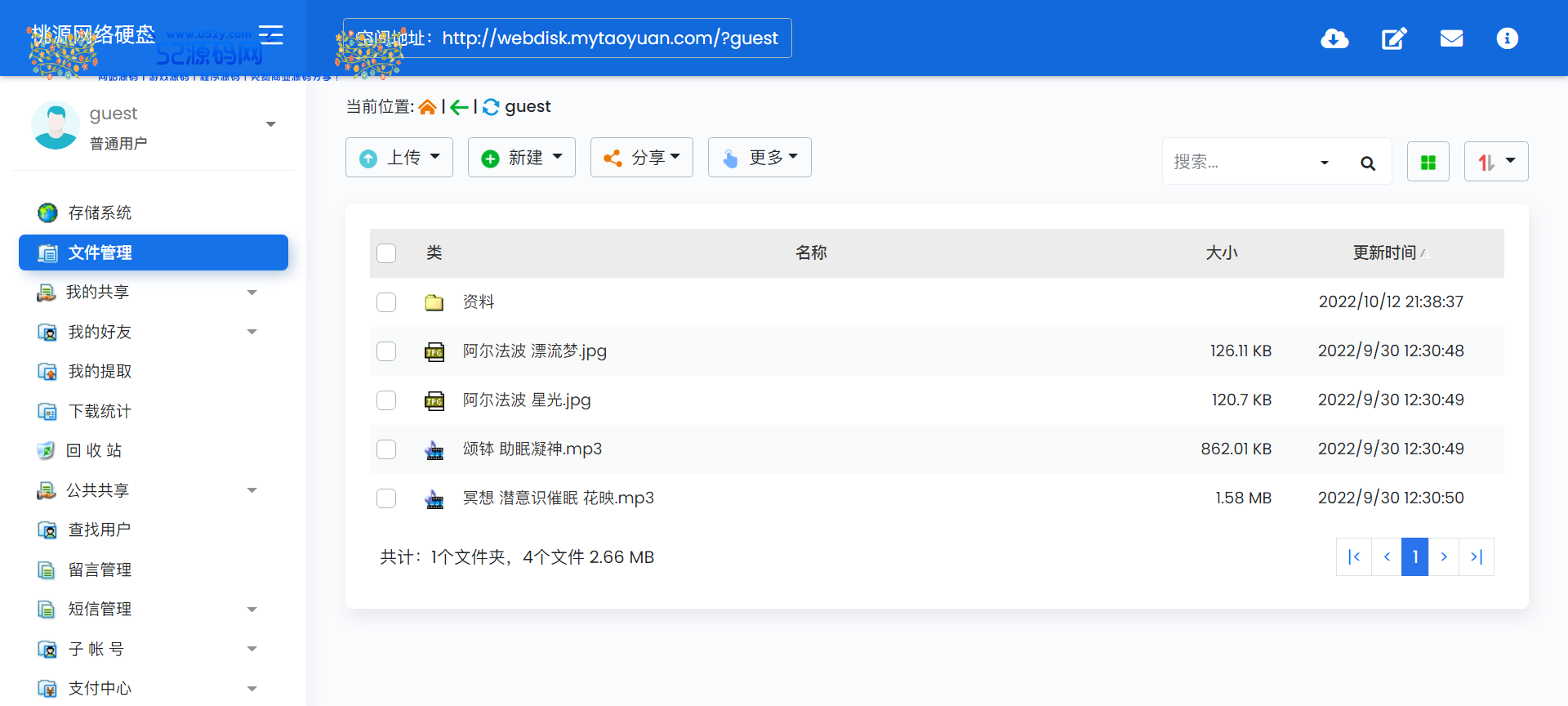Select checkbox for 颂钵 助眠凝神.mp3
1568x706 pixels.
tap(386, 449)
